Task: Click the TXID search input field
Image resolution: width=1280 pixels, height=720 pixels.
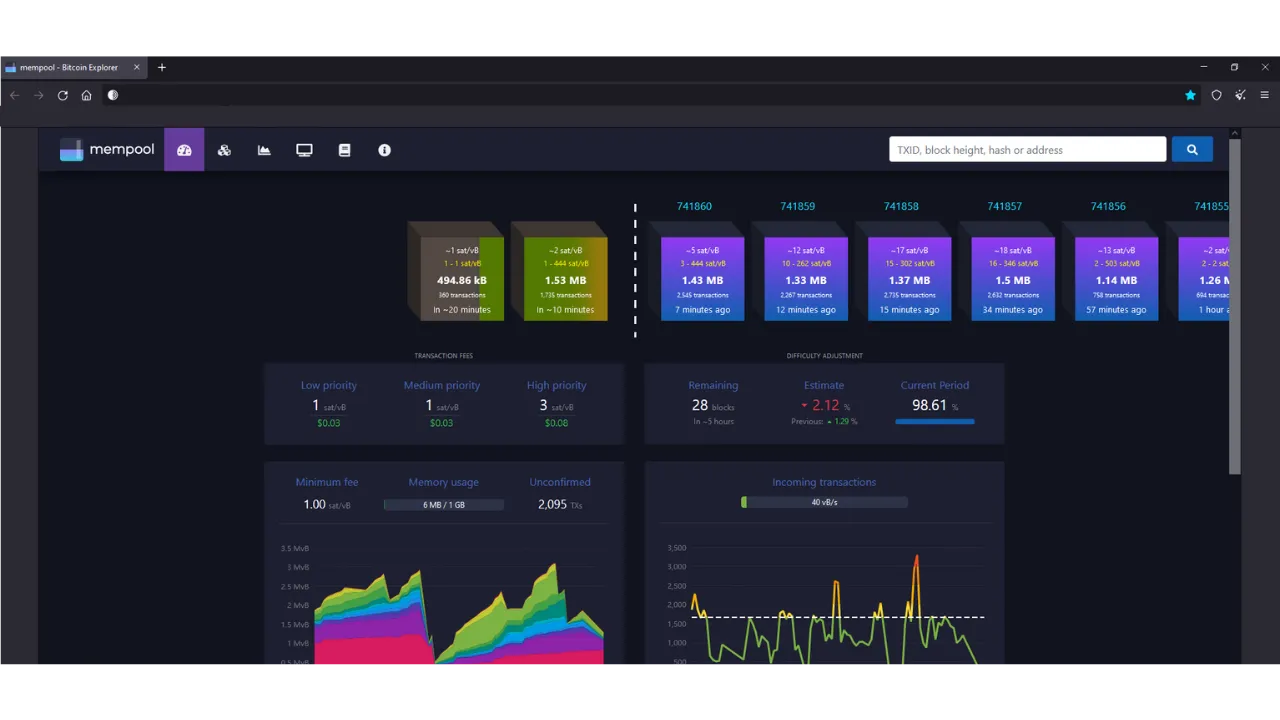Action: [1027, 149]
